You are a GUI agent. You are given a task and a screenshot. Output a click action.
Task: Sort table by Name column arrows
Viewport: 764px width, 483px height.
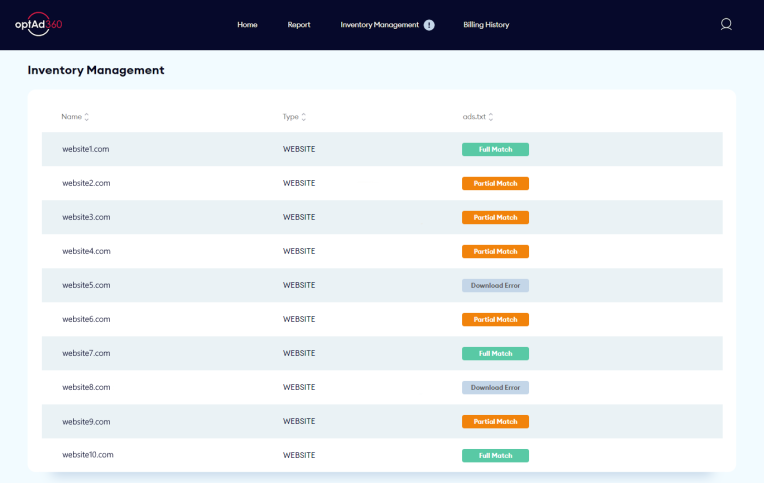[87, 117]
